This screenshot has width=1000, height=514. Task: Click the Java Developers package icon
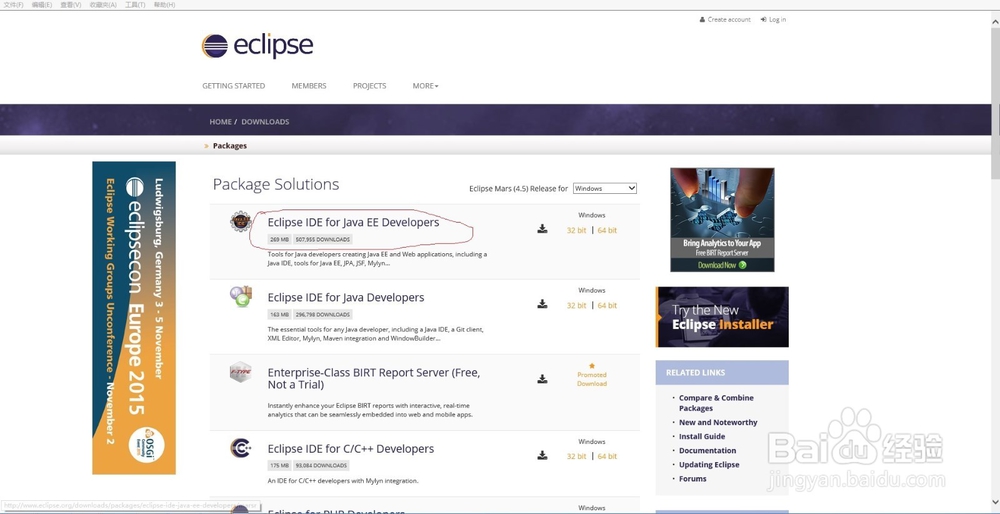(x=241, y=297)
